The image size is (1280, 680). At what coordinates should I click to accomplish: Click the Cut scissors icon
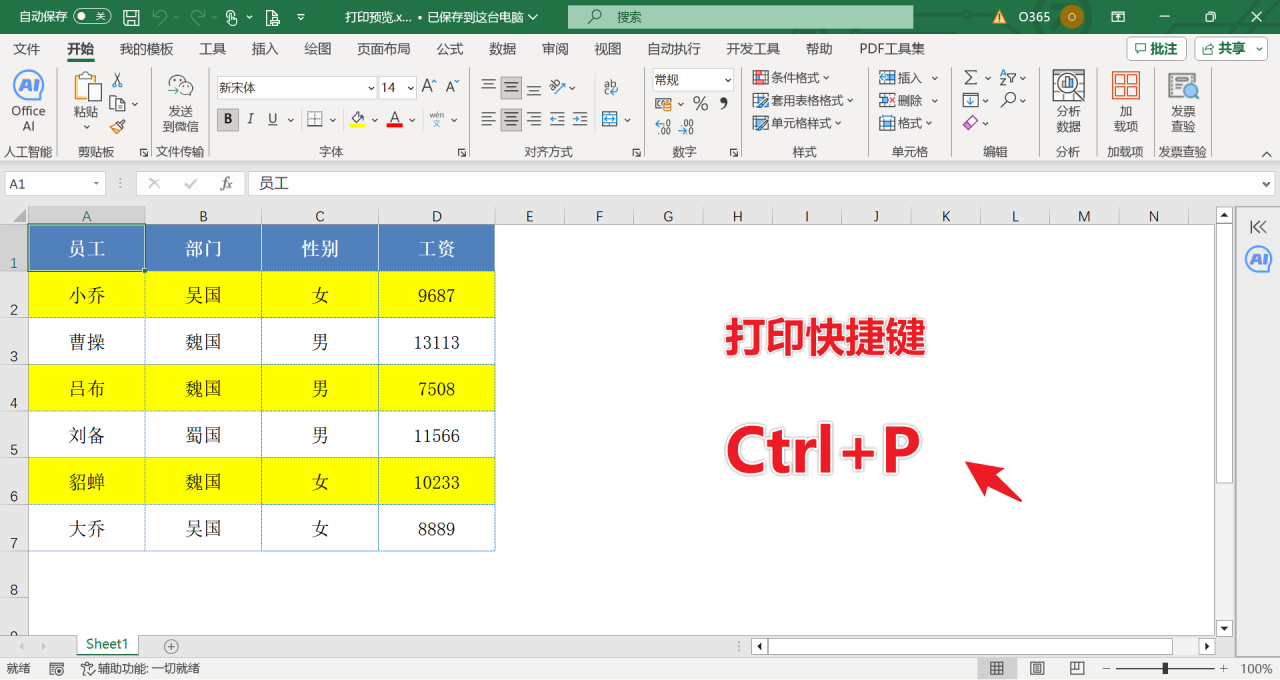click(117, 81)
